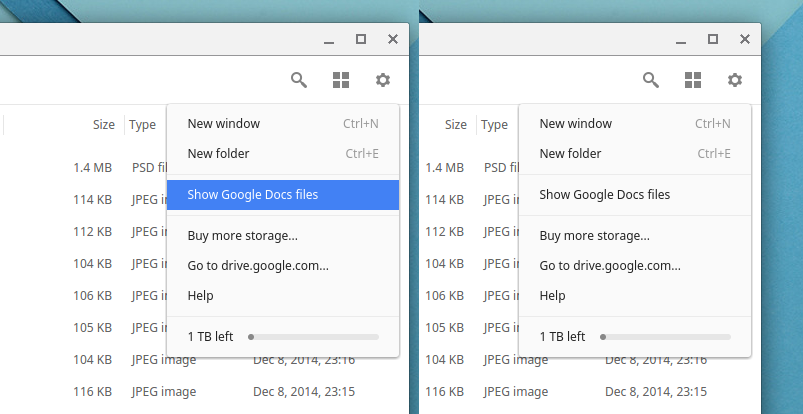The height and width of the screenshot is (414, 803).
Task: Minimize the right Files window
Action: (681, 40)
